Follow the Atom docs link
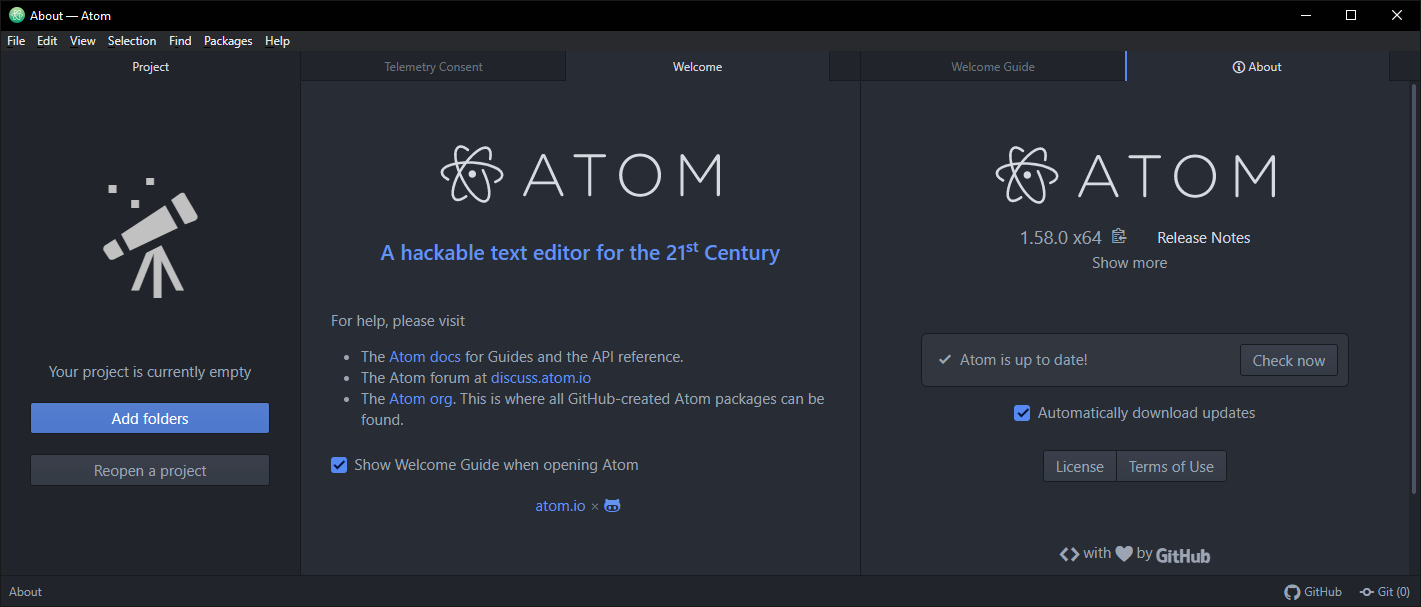1421x607 pixels. coord(425,356)
